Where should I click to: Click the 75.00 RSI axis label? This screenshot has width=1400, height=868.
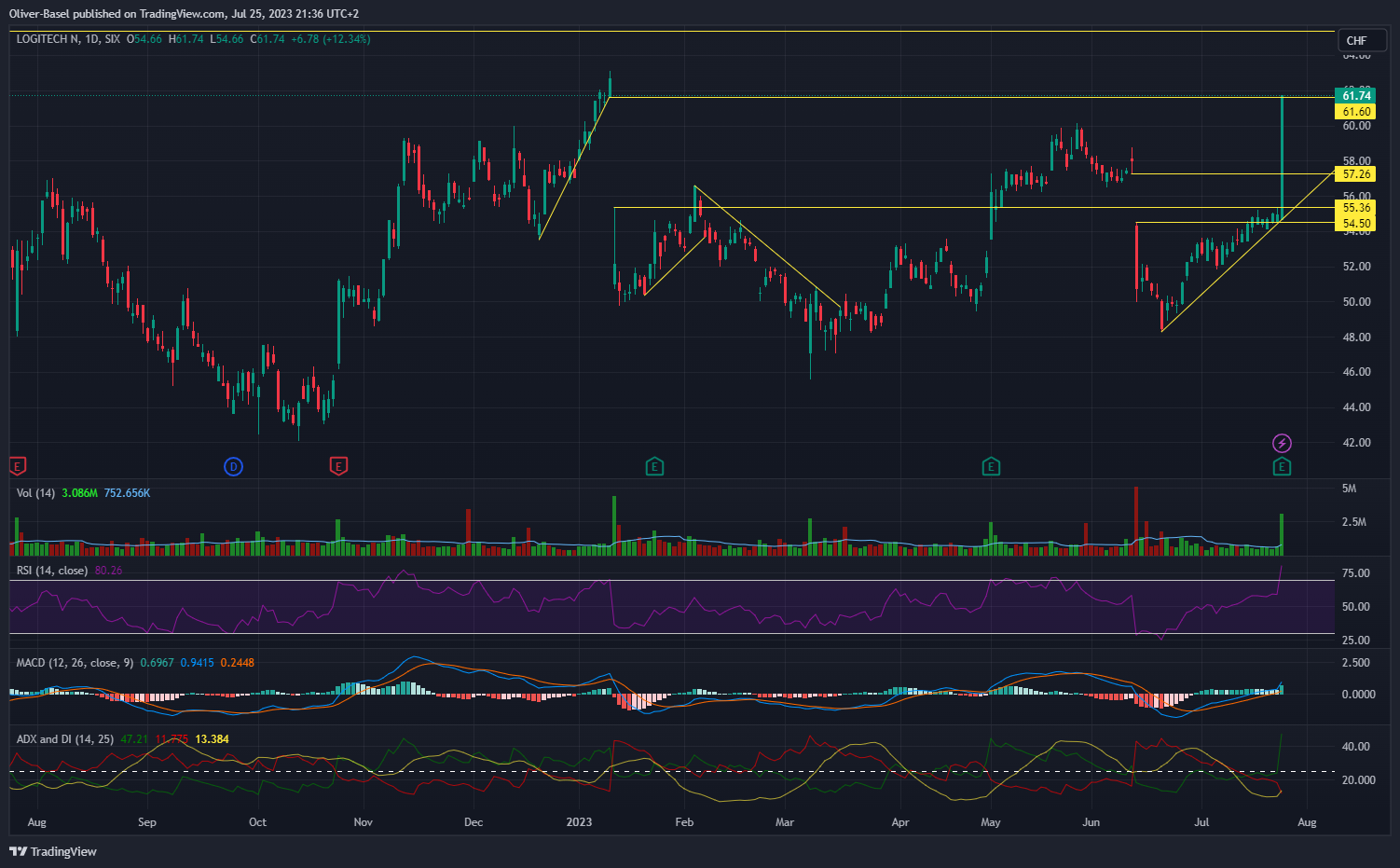click(x=1356, y=572)
